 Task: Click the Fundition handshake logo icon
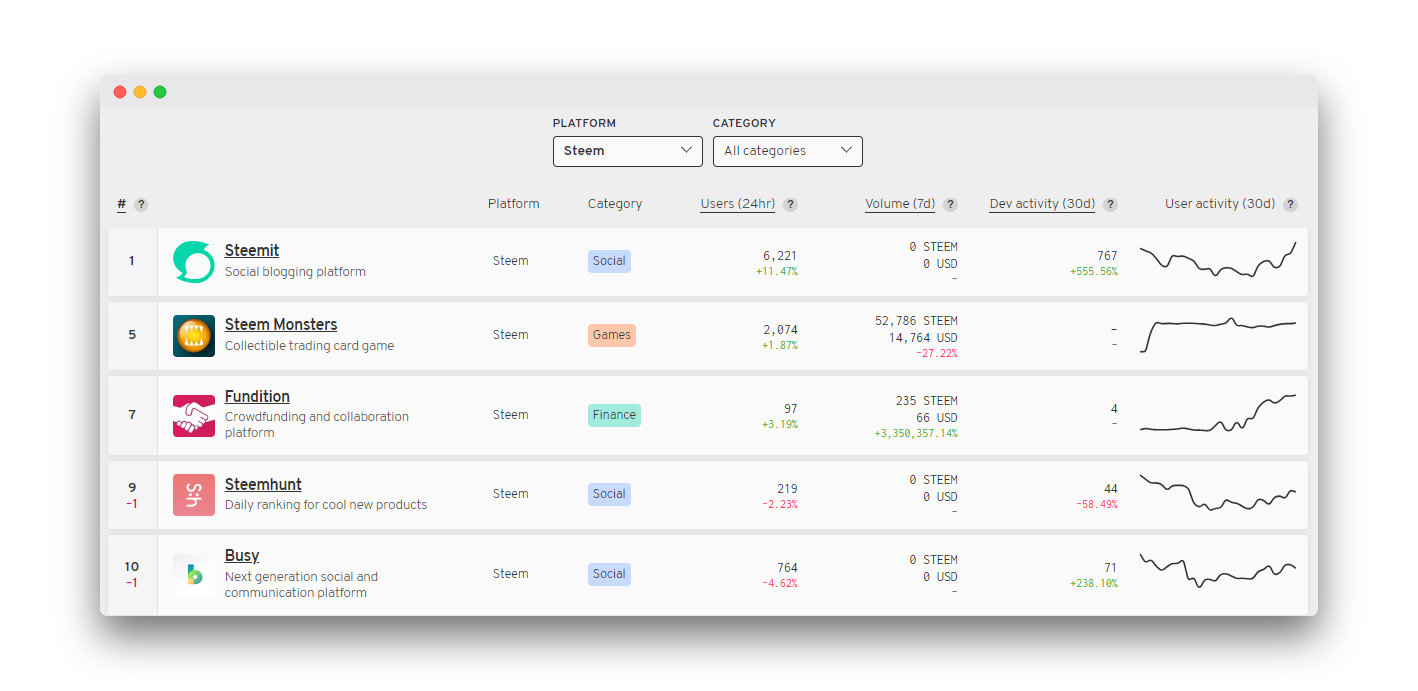194,416
